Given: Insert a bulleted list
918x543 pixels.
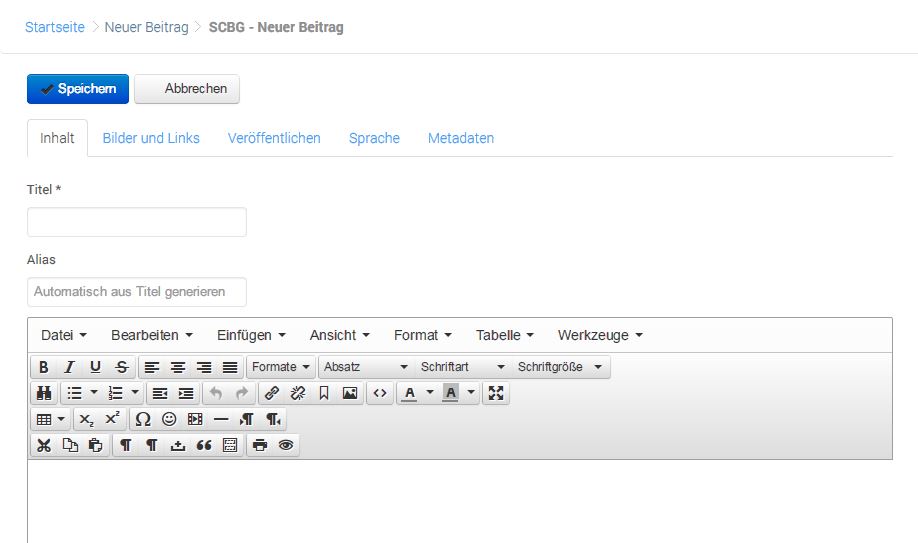Looking at the screenshot, I should pos(74,393).
